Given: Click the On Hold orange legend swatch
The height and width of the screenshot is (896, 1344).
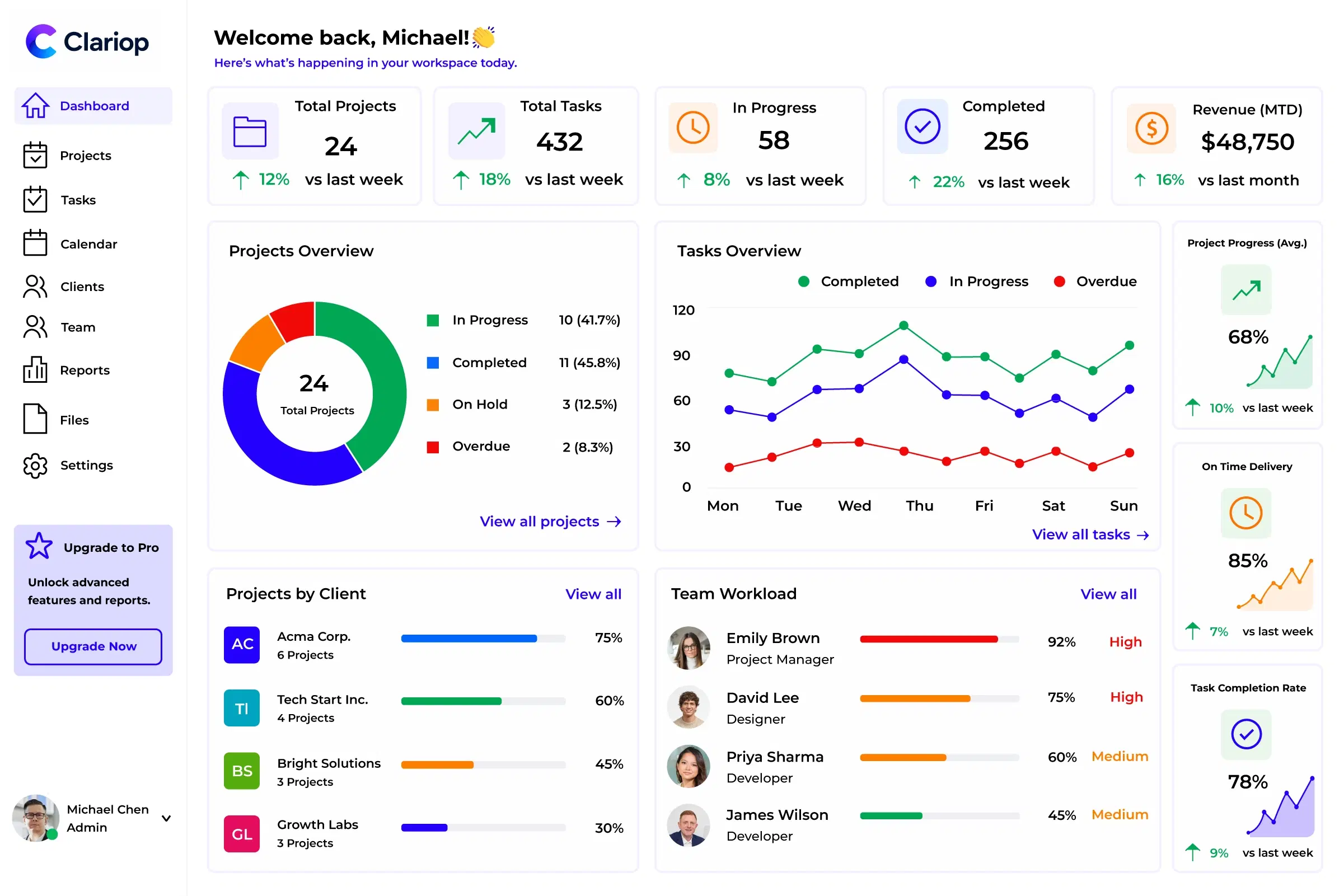Looking at the screenshot, I should tap(433, 405).
